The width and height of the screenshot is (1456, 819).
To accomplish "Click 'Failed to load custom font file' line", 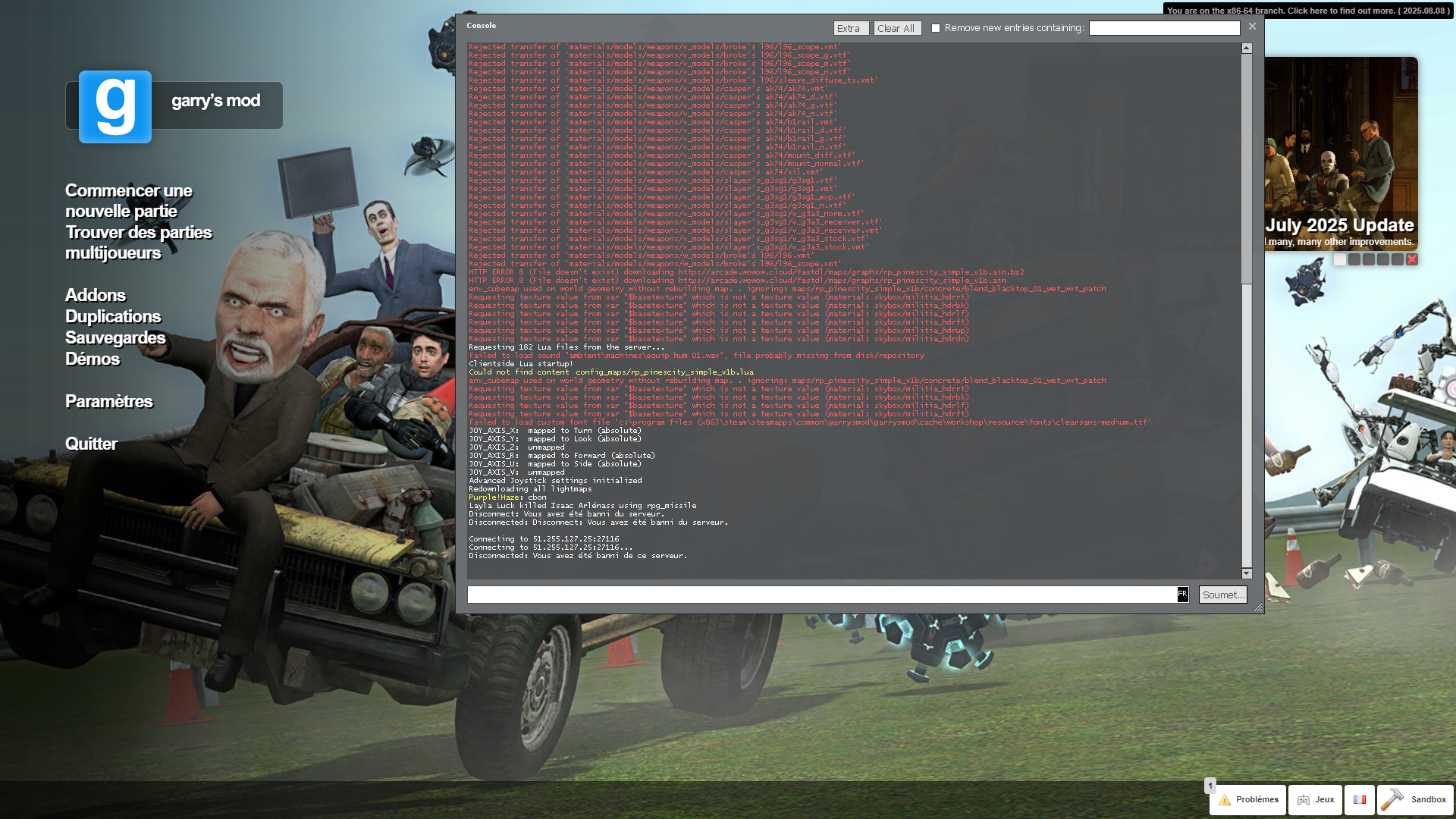I will [810, 422].
